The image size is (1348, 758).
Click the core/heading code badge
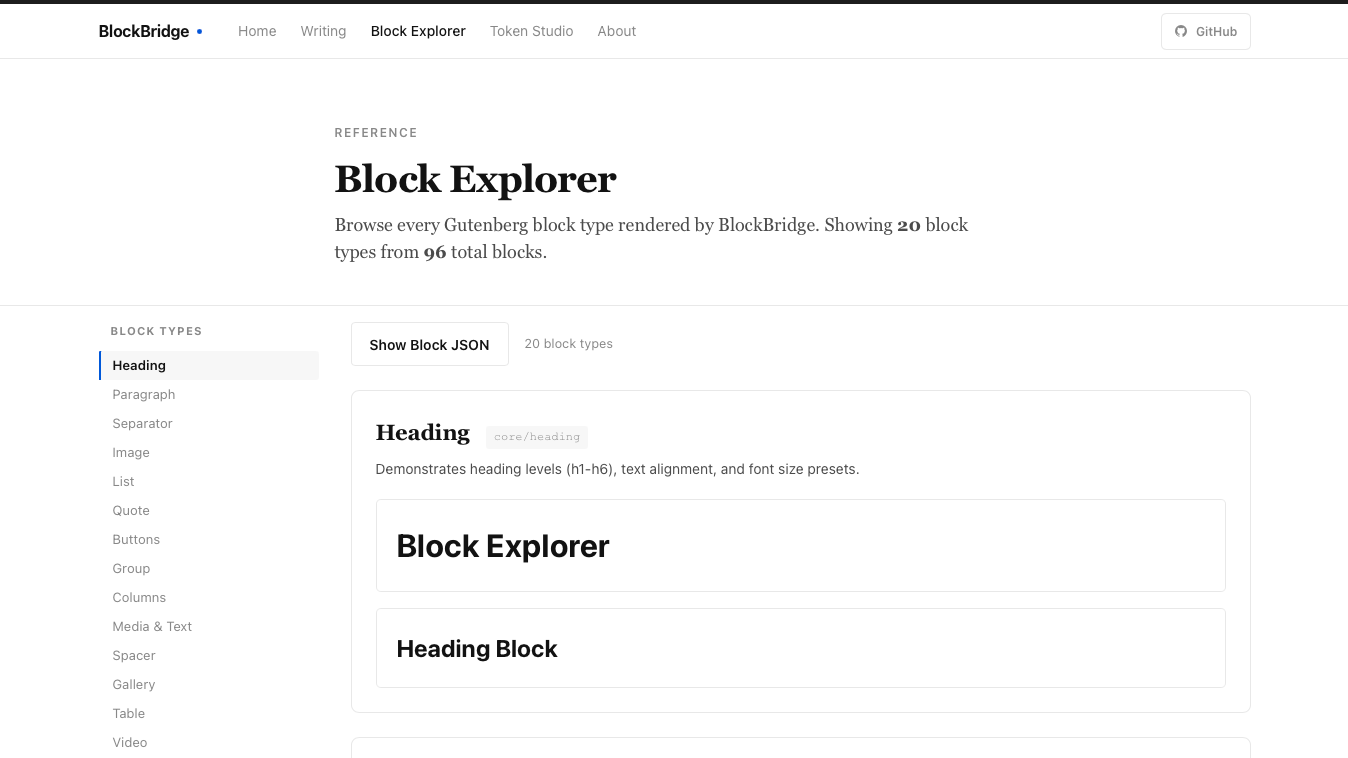tap(537, 437)
